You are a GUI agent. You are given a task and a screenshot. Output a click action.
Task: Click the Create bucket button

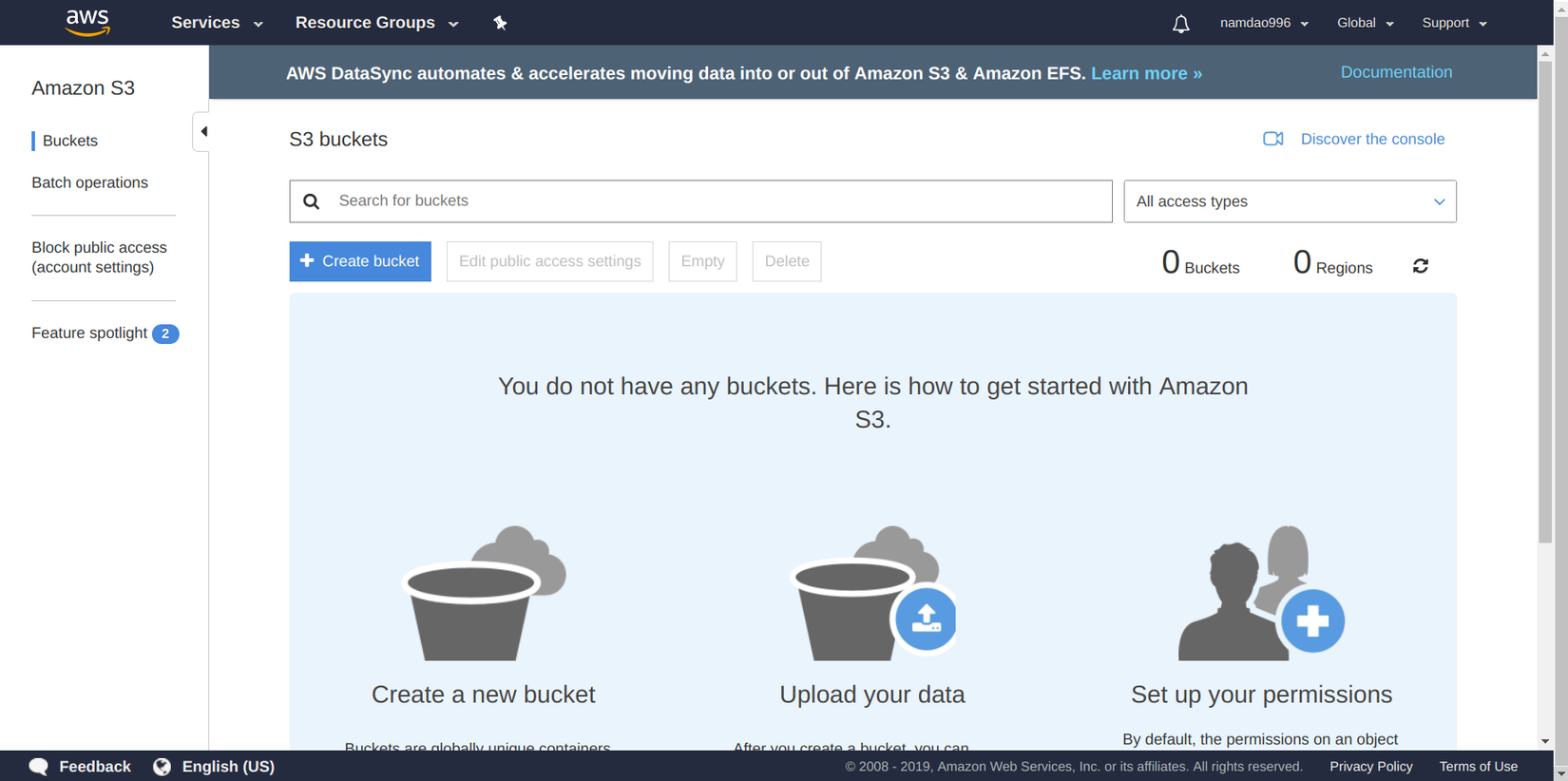(x=360, y=261)
